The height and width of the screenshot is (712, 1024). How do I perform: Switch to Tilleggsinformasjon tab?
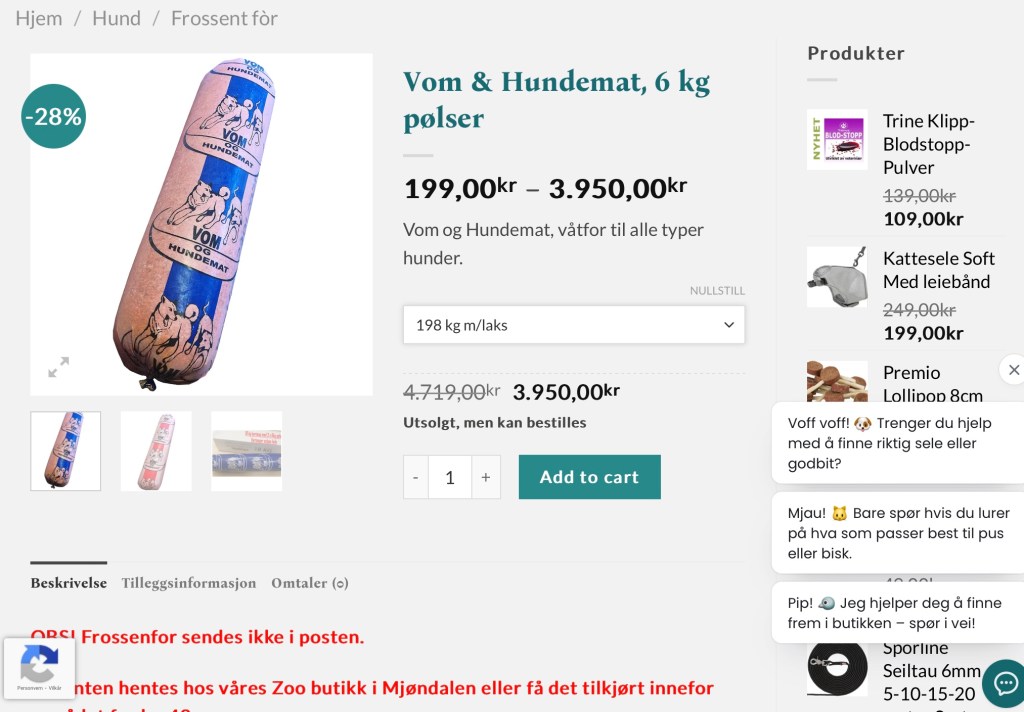tap(189, 583)
